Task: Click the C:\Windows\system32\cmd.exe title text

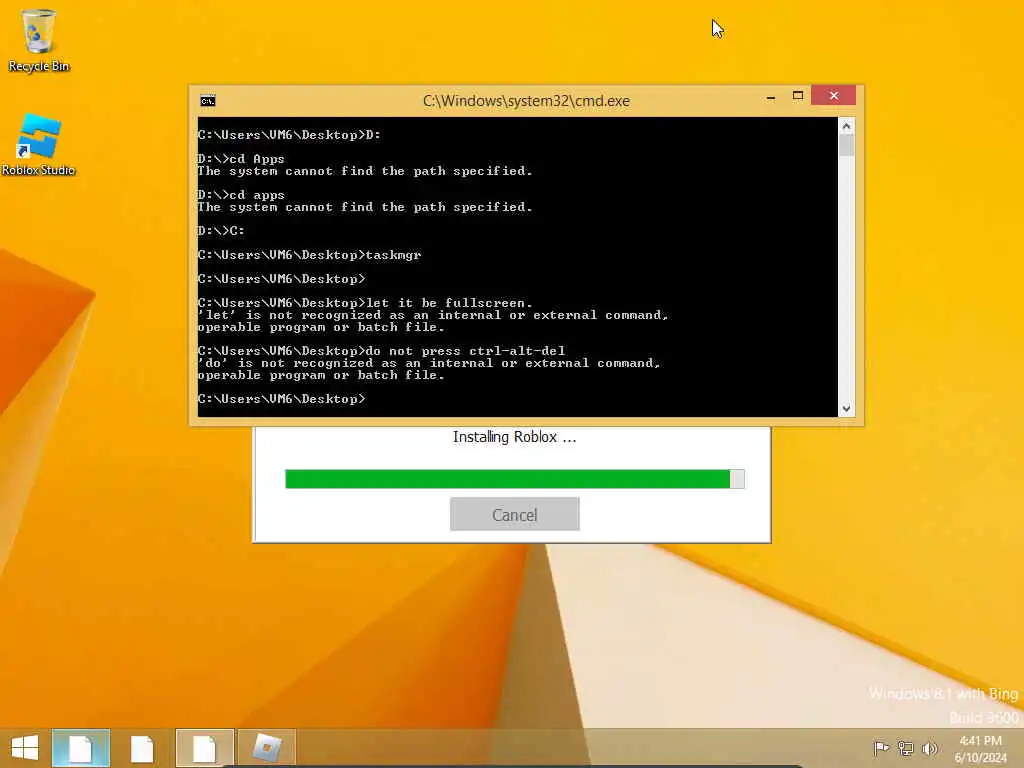Action: click(526, 101)
